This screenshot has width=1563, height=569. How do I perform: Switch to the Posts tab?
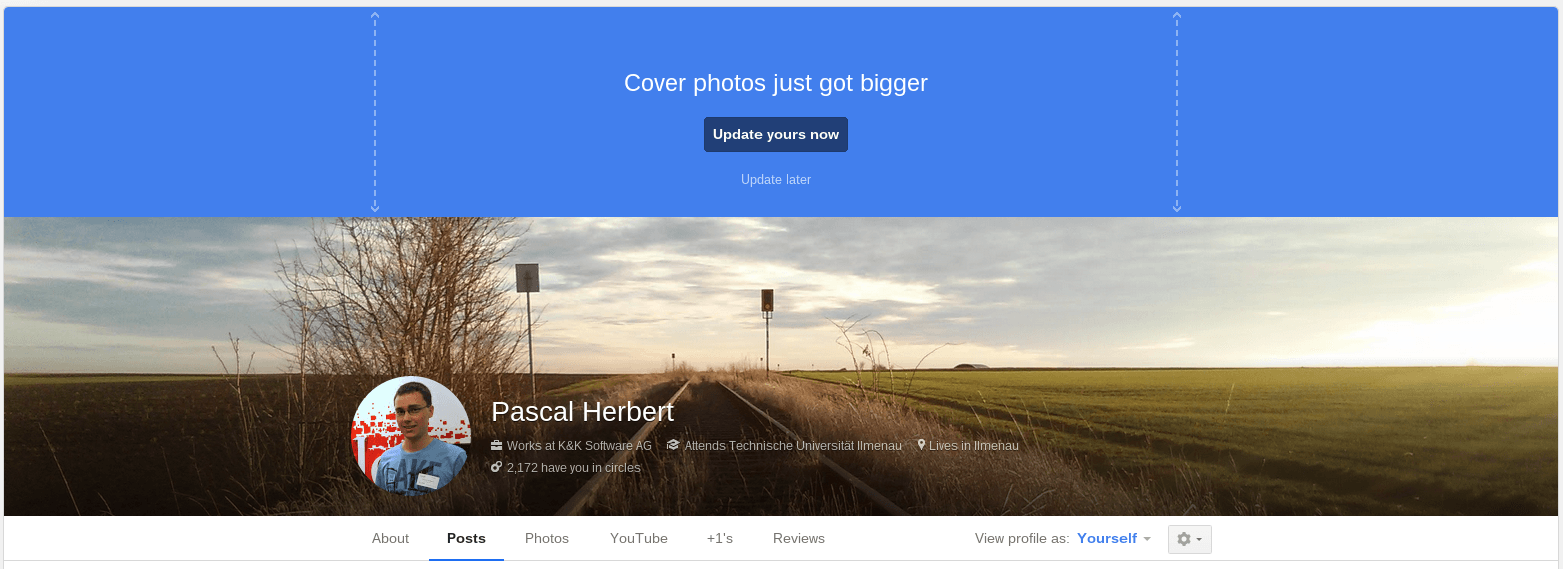pyautogui.click(x=466, y=538)
